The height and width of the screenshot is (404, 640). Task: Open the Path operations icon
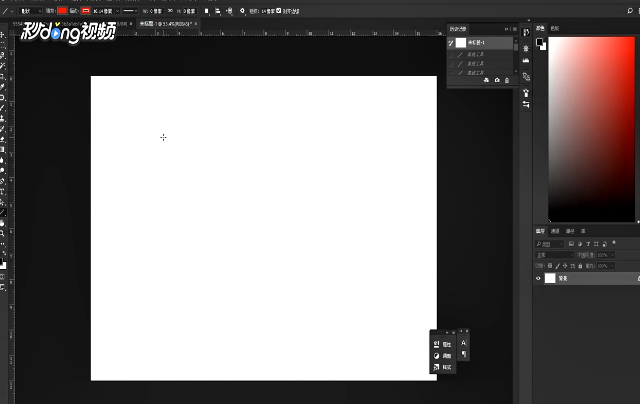pos(206,11)
